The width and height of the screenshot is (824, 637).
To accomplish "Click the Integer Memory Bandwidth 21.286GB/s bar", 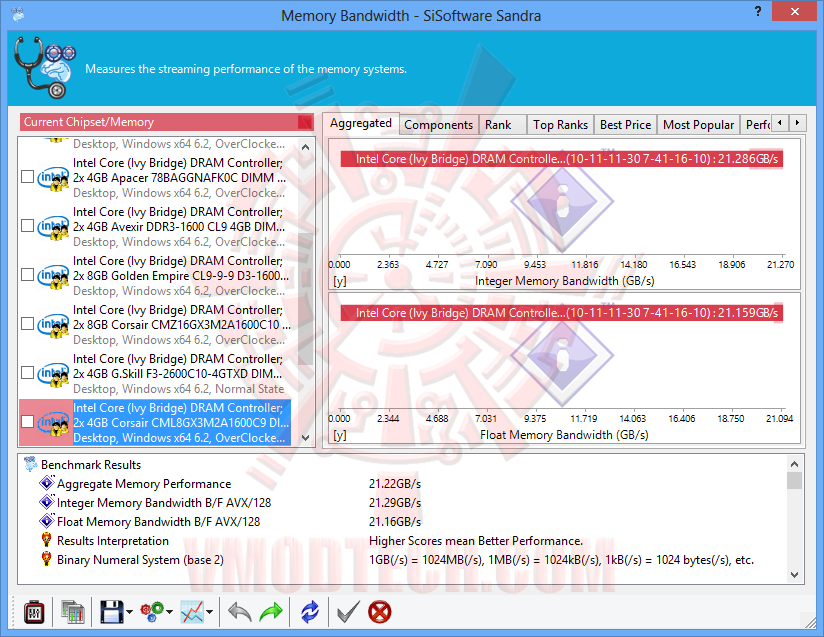I will tap(561, 159).
